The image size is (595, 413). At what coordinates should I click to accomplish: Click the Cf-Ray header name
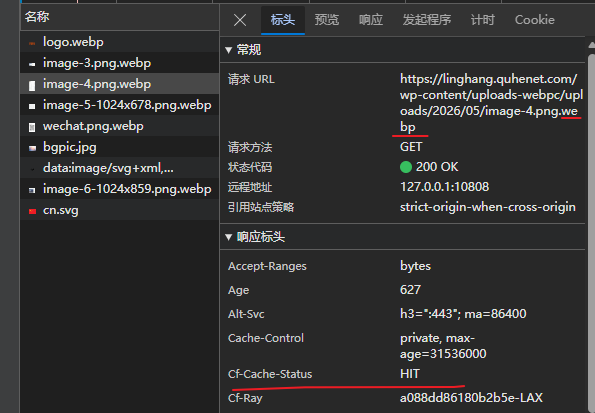(x=245, y=398)
